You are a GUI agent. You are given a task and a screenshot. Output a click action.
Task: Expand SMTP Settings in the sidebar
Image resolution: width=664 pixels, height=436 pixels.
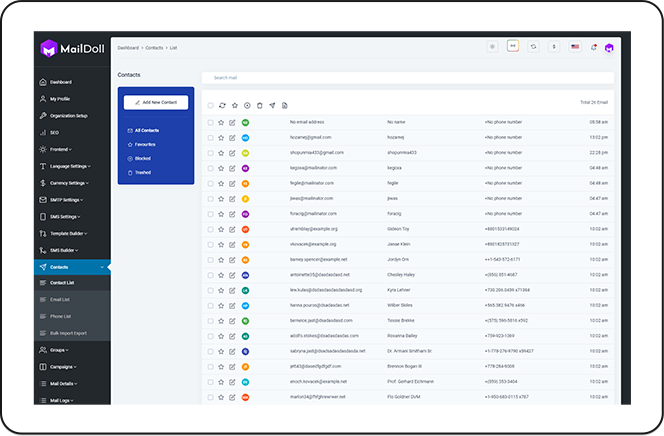pyautogui.click(x=71, y=199)
